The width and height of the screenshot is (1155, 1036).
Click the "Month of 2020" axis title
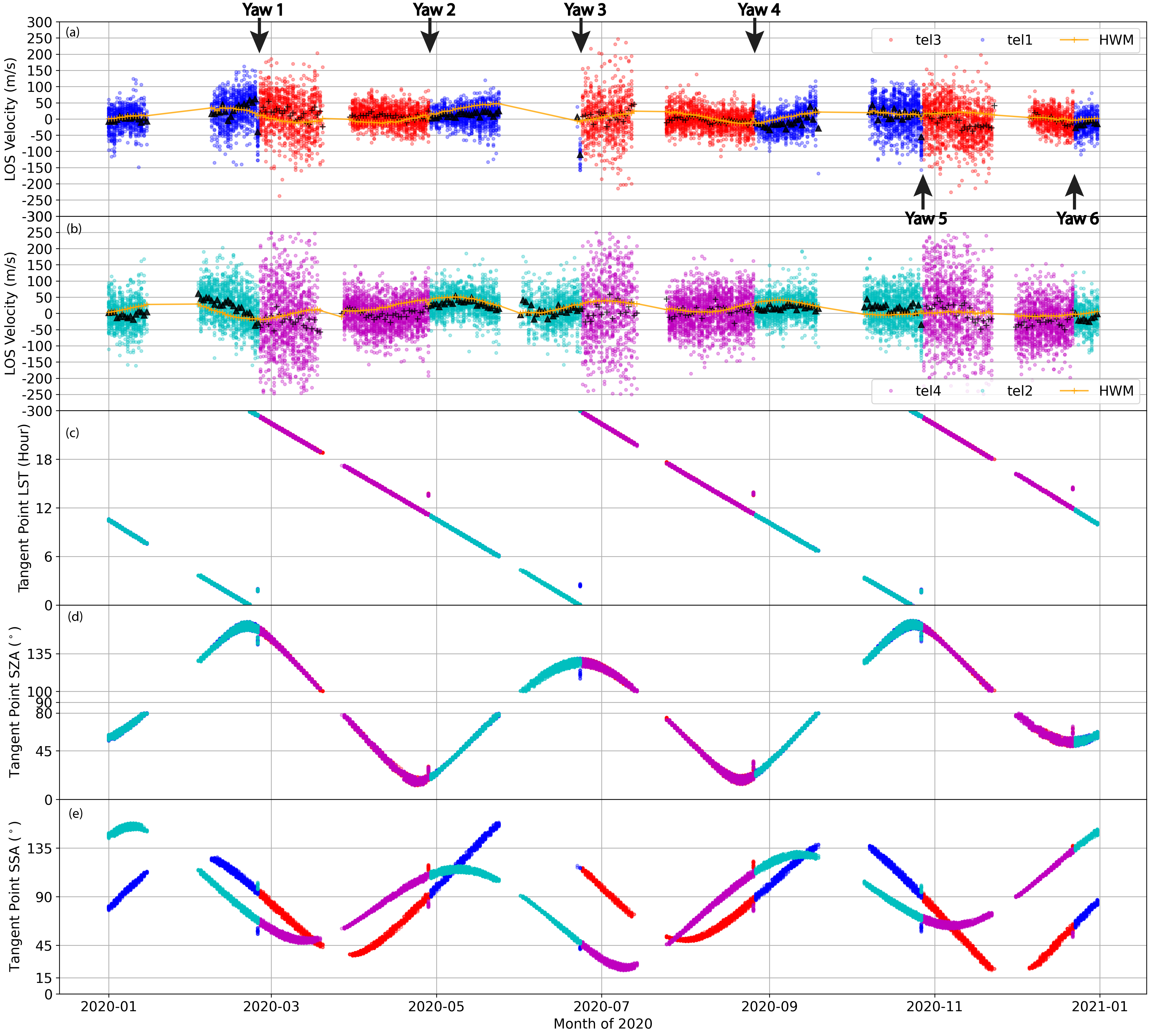point(603,1024)
